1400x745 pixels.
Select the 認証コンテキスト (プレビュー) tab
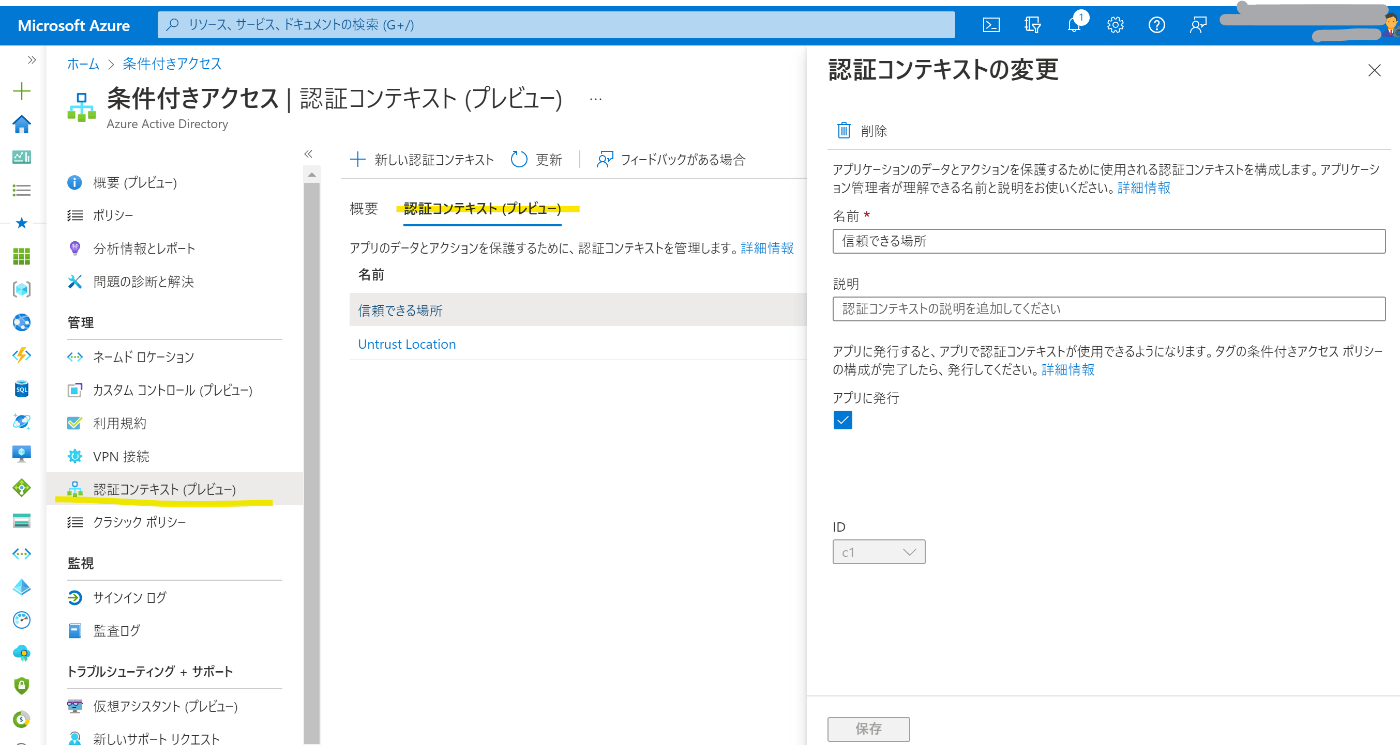click(x=483, y=208)
